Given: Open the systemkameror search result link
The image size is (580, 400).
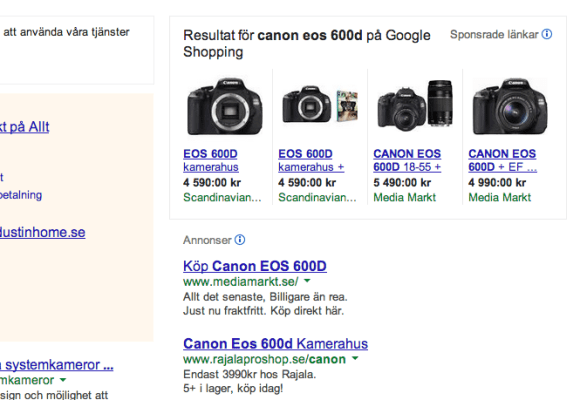Looking at the screenshot, I should tap(57, 365).
